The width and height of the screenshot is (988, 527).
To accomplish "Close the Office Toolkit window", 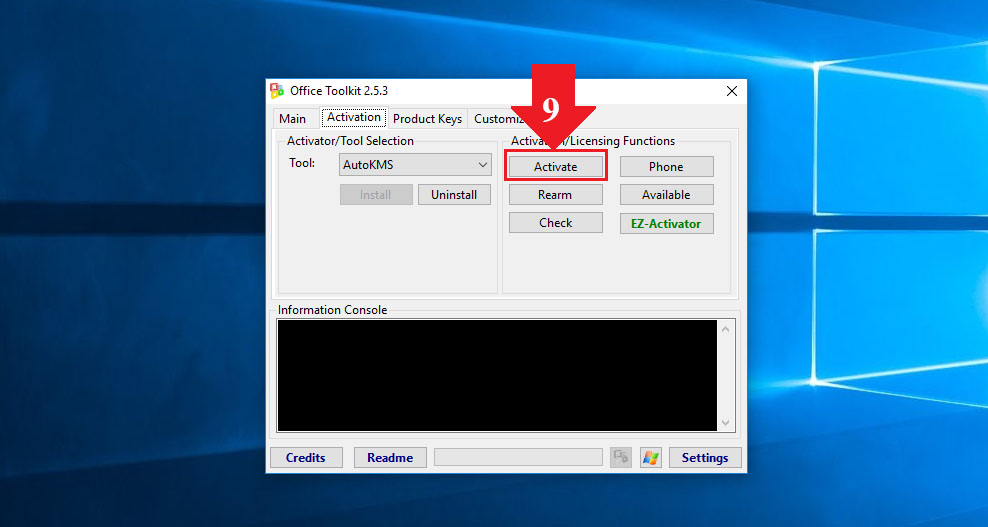I will [x=732, y=91].
